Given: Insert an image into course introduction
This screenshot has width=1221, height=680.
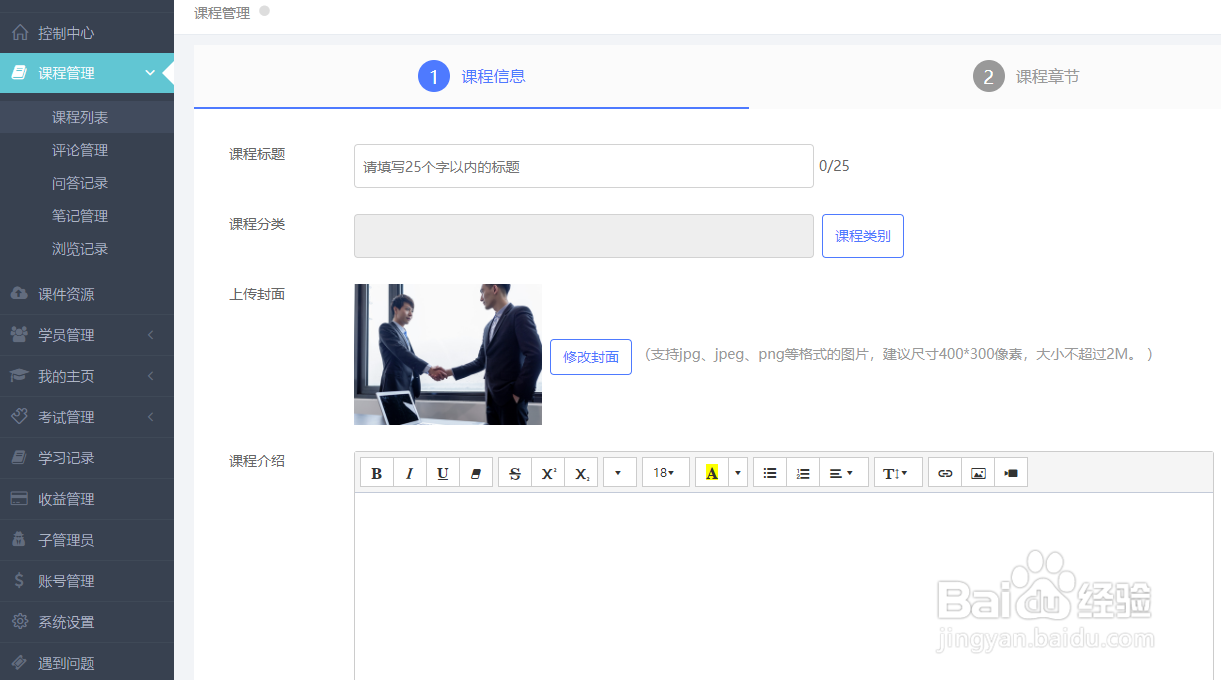Looking at the screenshot, I should [x=978, y=471].
